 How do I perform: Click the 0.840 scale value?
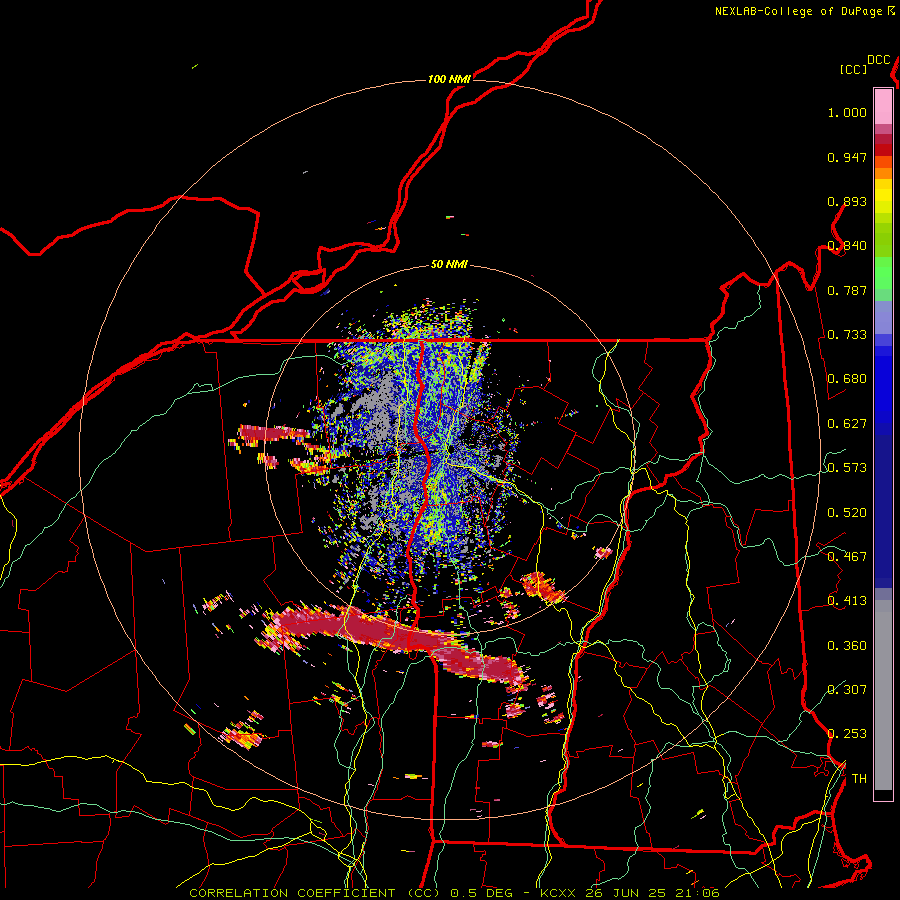[847, 246]
